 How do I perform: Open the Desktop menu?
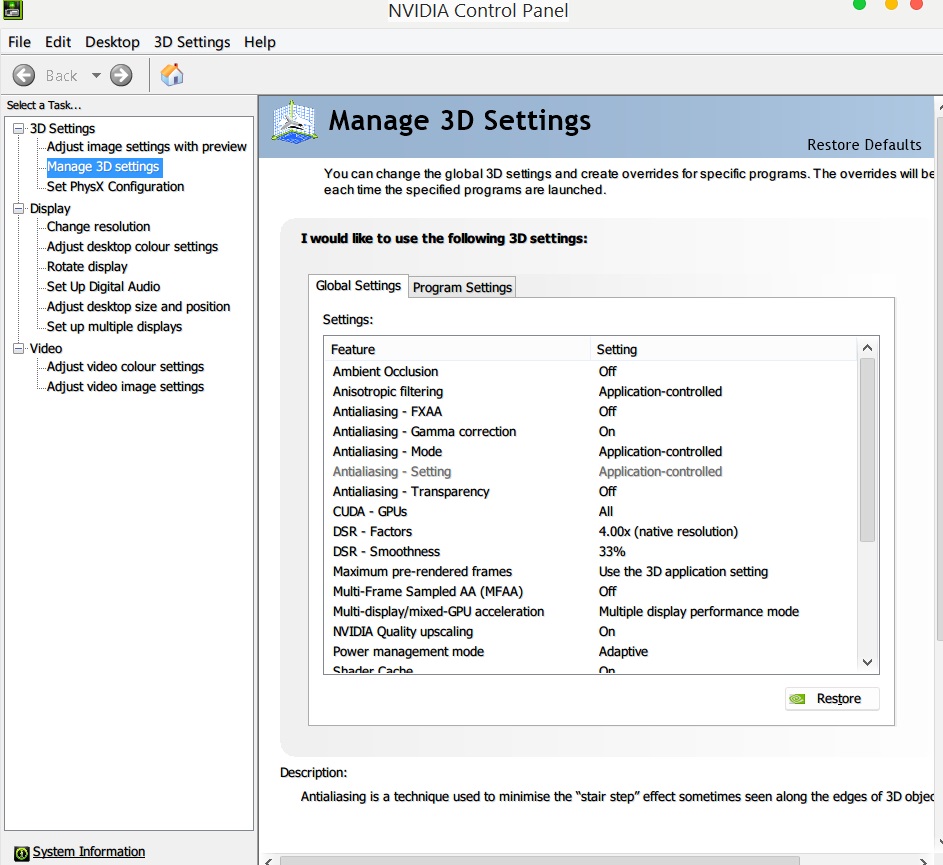pyautogui.click(x=112, y=42)
